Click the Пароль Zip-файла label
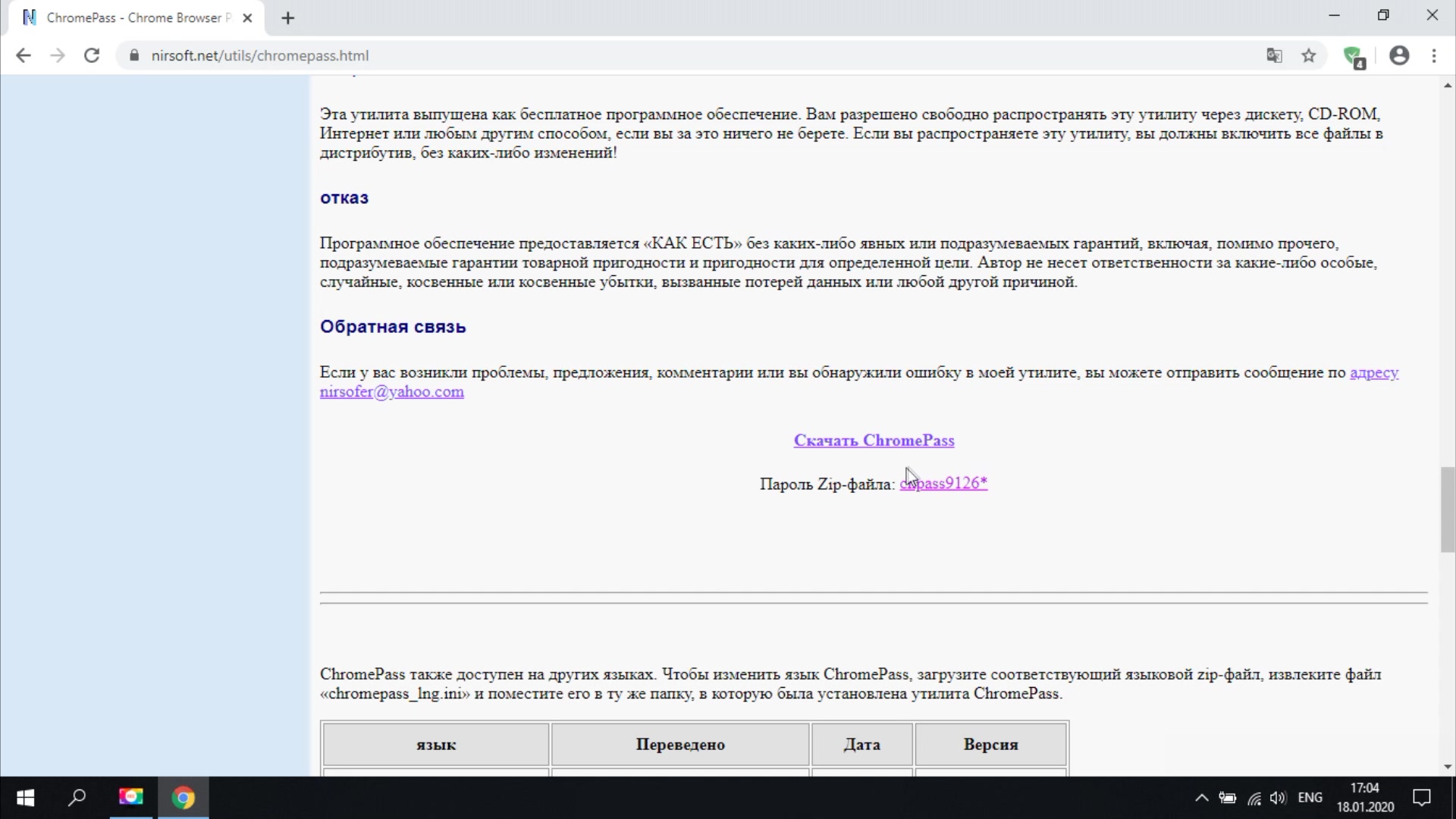The height and width of the screenshot is (819, 1456). coord(827,484)
